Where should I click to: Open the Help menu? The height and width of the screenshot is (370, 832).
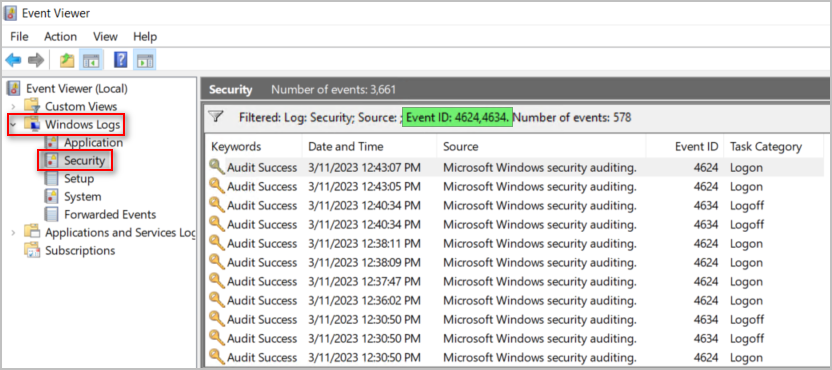pyautogui.click(x=145, y=37)
